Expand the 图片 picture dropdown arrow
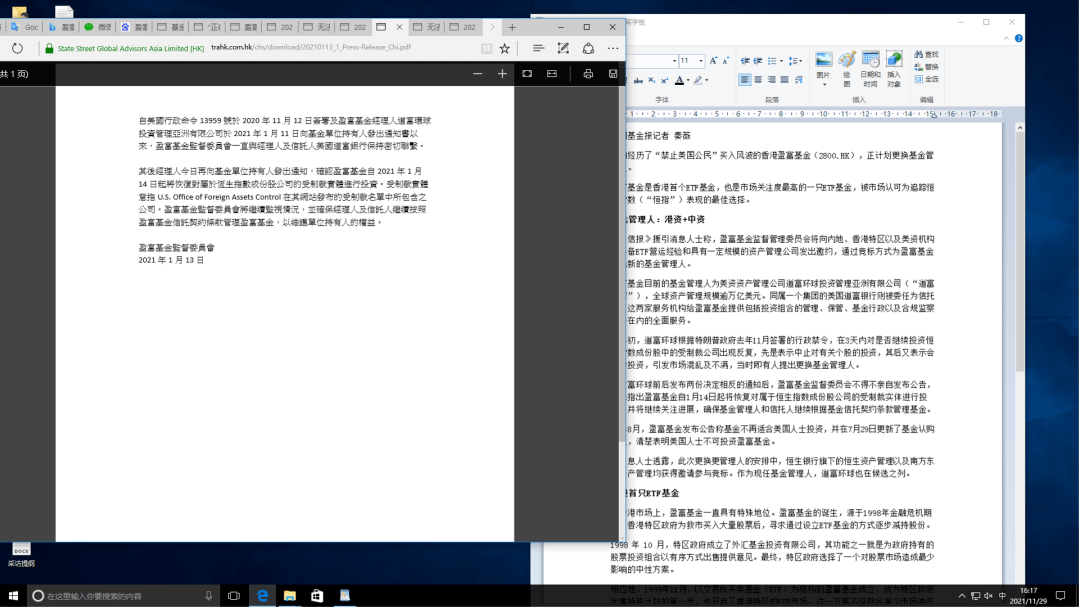The width and height of the screenshot is (1080, 608). [824, 84]
